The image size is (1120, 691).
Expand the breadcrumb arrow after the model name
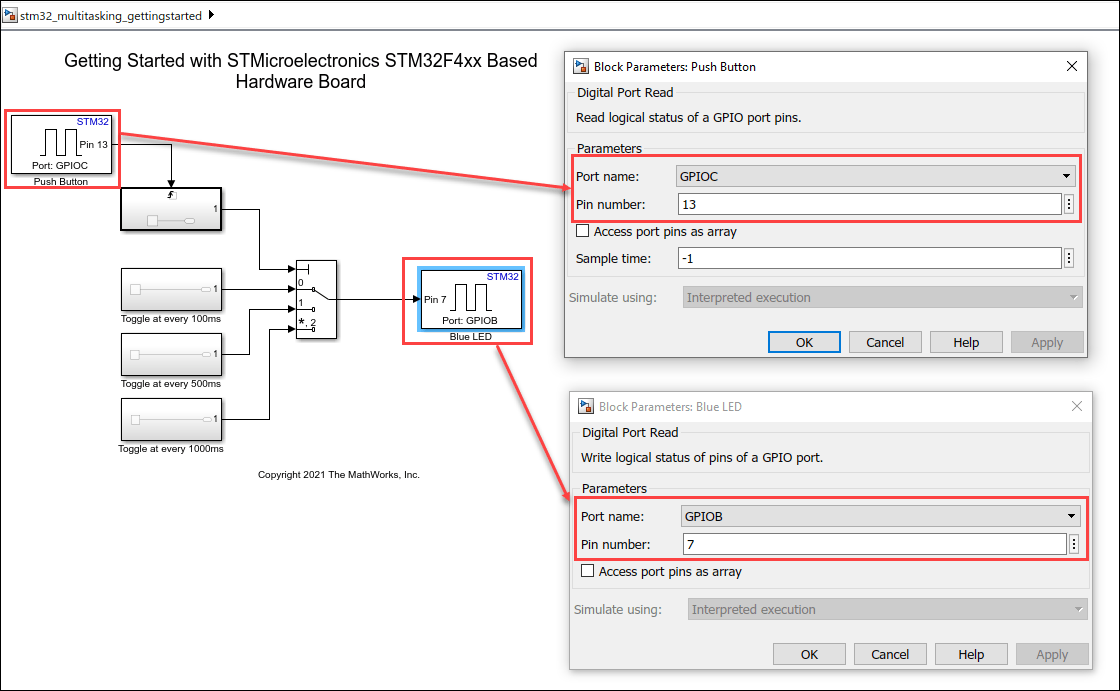click(x=211, y=16)
